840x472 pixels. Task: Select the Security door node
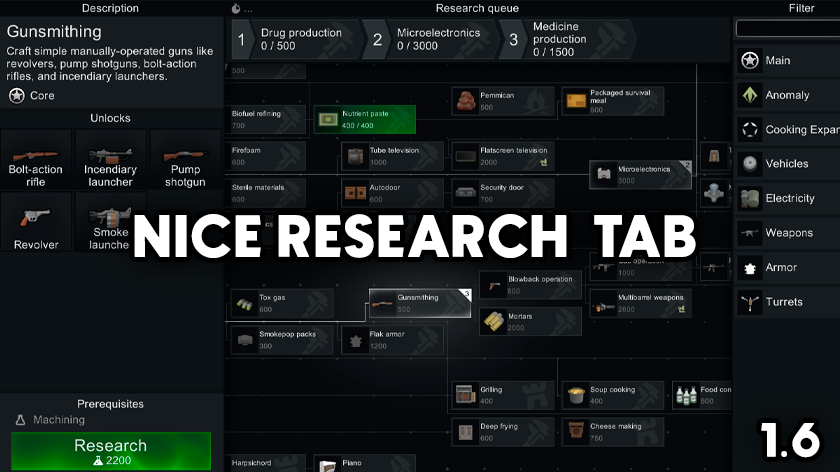coord(502,193)
